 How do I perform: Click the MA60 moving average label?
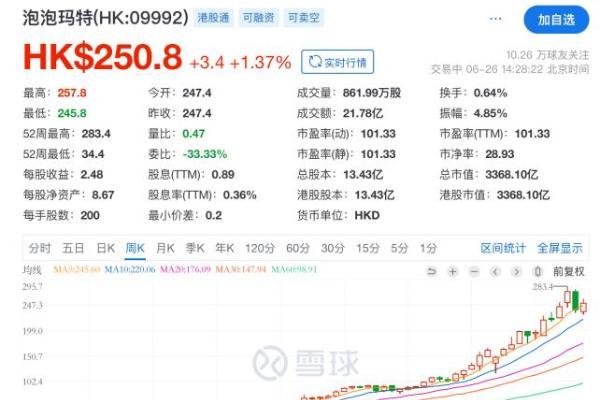pos(294,269)
